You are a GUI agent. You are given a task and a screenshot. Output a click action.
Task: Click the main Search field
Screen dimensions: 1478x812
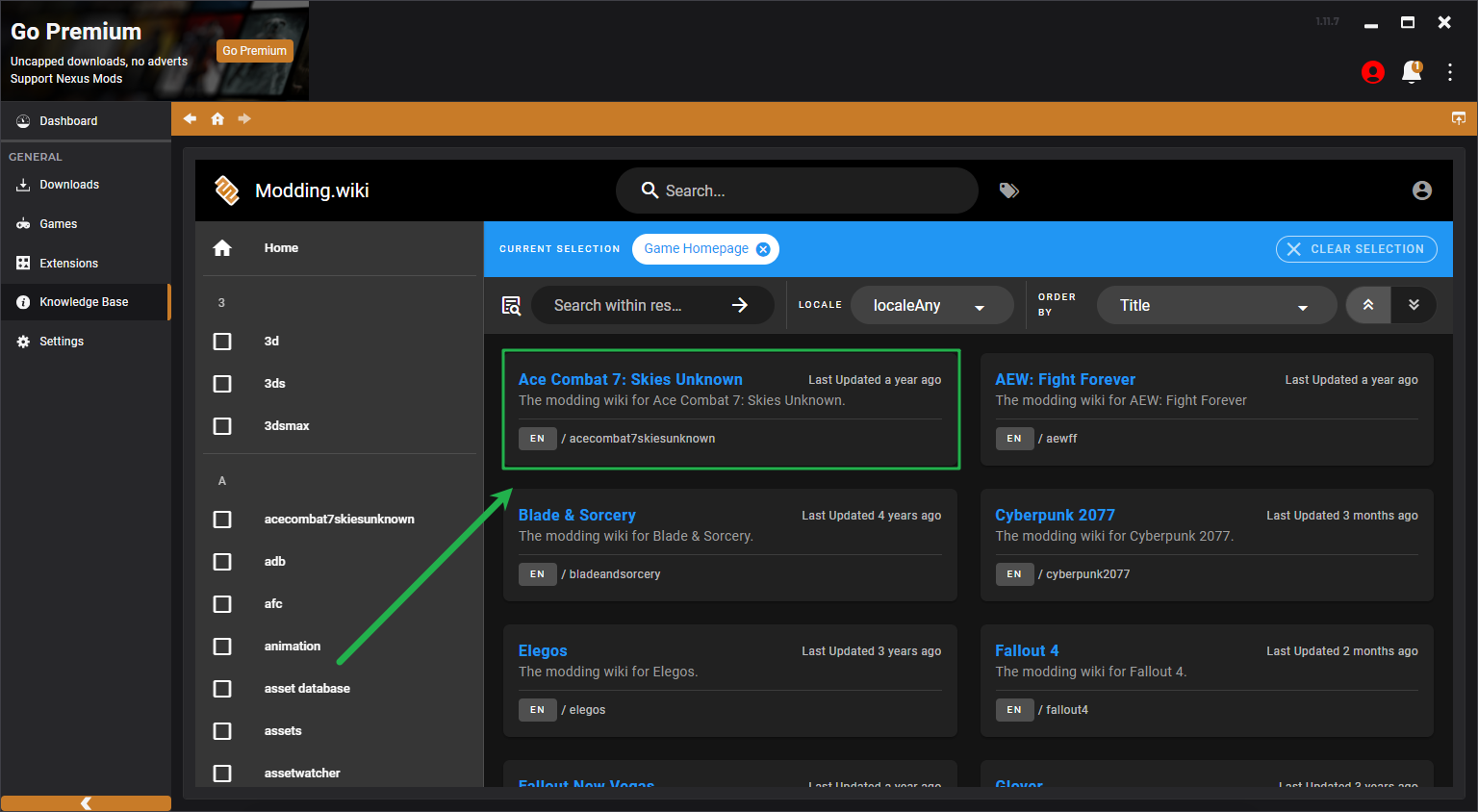tap(797, 190)
